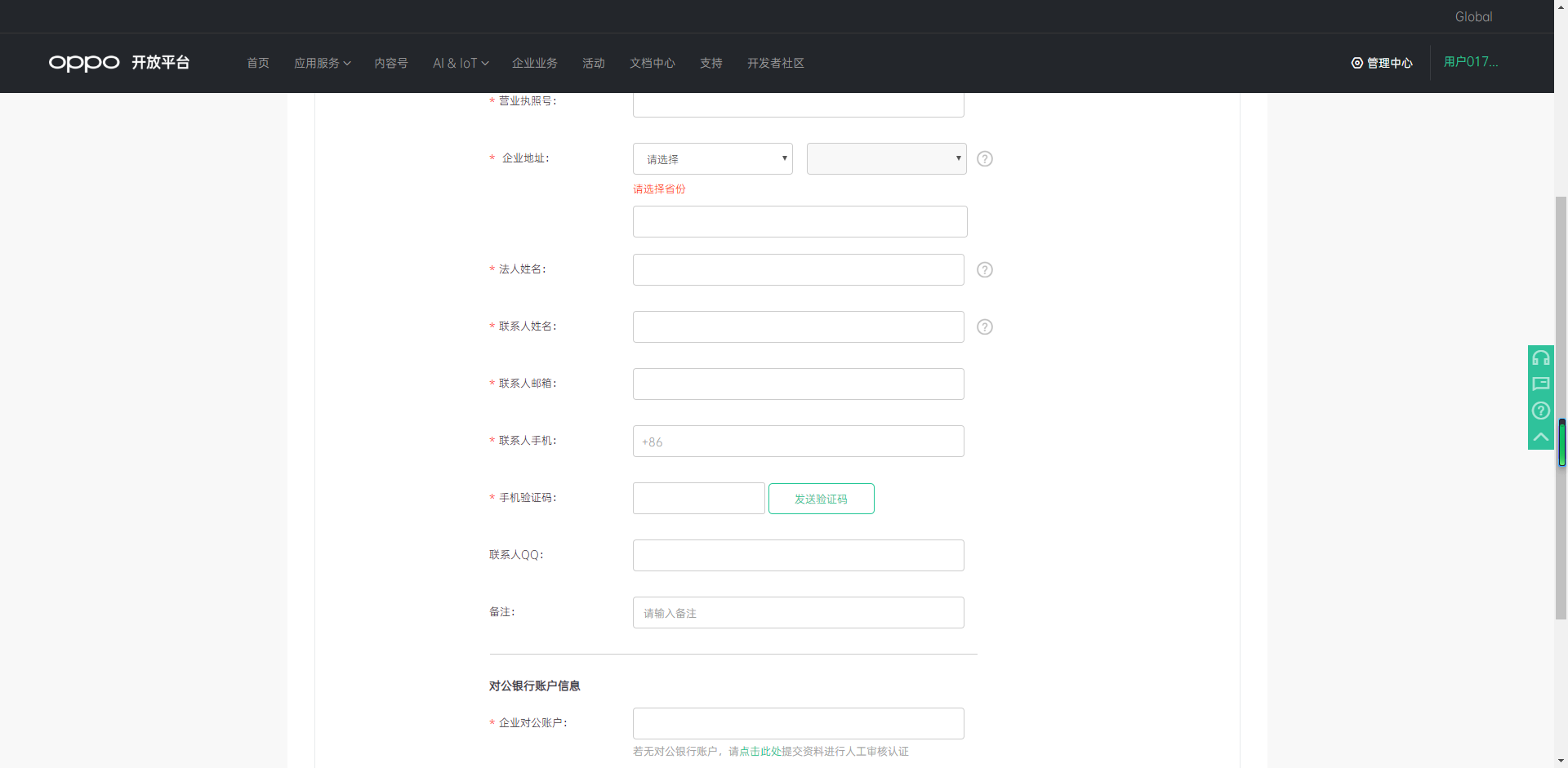This screenshot has height=768, width=1568.
Task: Click the 营业执照号 input field
Action: tap(799, 104)
